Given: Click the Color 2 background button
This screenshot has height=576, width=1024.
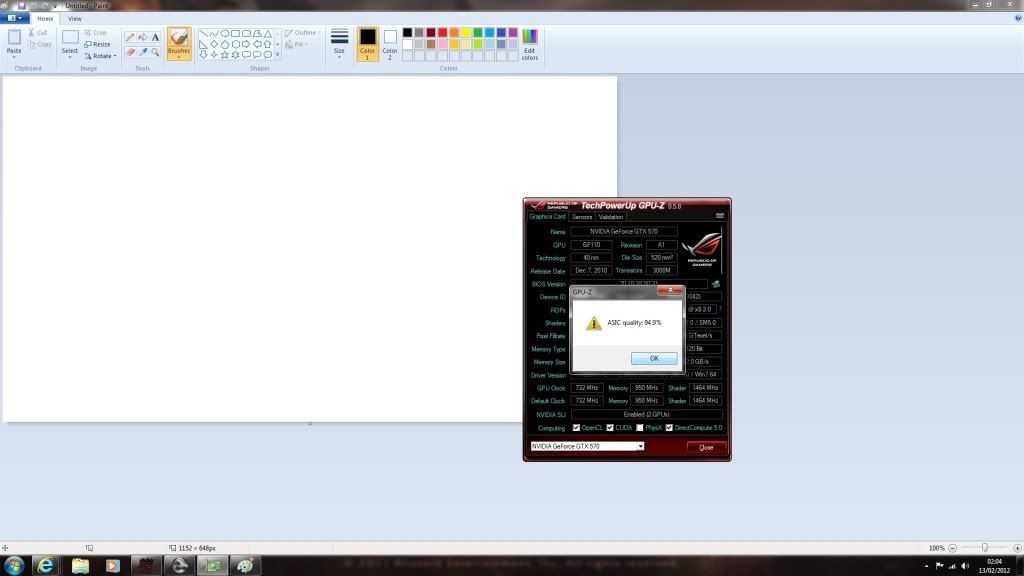Looking at the screenshot, I should pyautogui.click(x=390, y=44).
